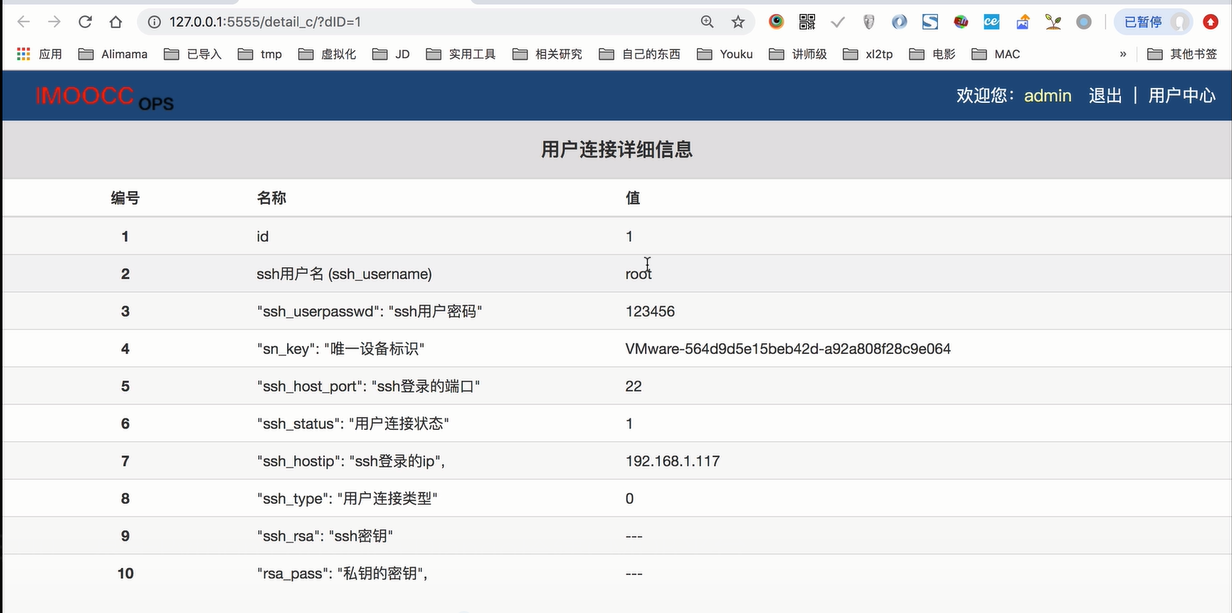Go back with the browser back arrow
This screenshot has width=1232, height=613.
pyautogui.click(x=24, y=21)
